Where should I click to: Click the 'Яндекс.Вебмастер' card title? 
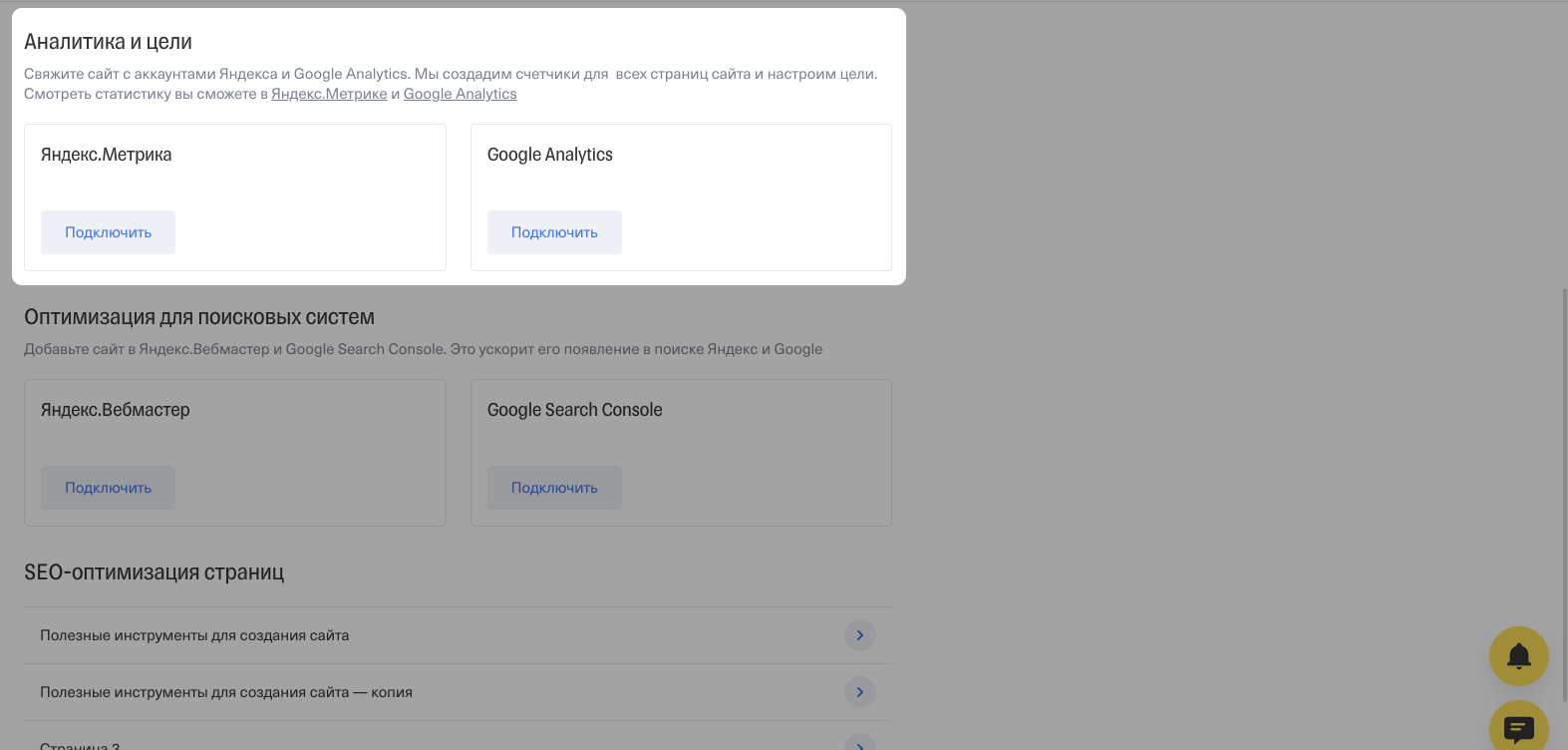click(115, 410)
